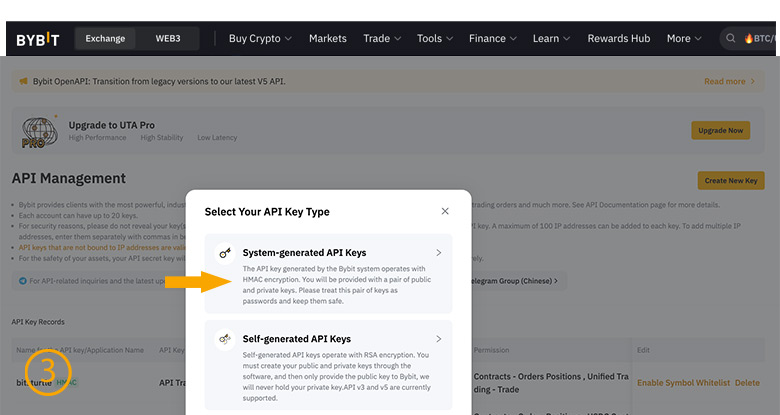Click Read more on V5 API banner
The width and height of the screenshot is (780, 415).
click(x=729, y=81)
